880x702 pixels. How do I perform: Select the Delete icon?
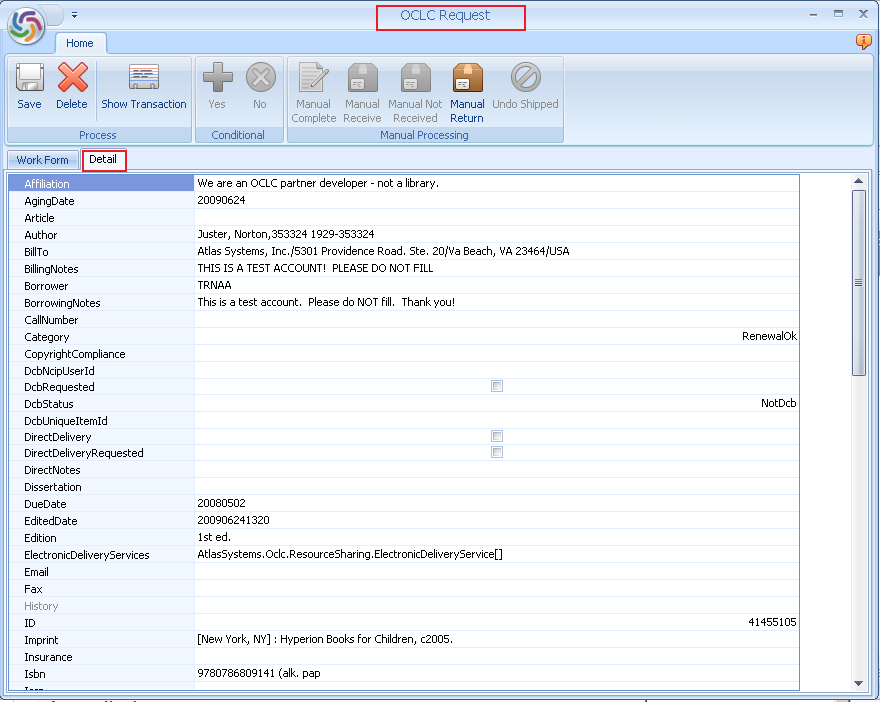(x=71, y=87)
